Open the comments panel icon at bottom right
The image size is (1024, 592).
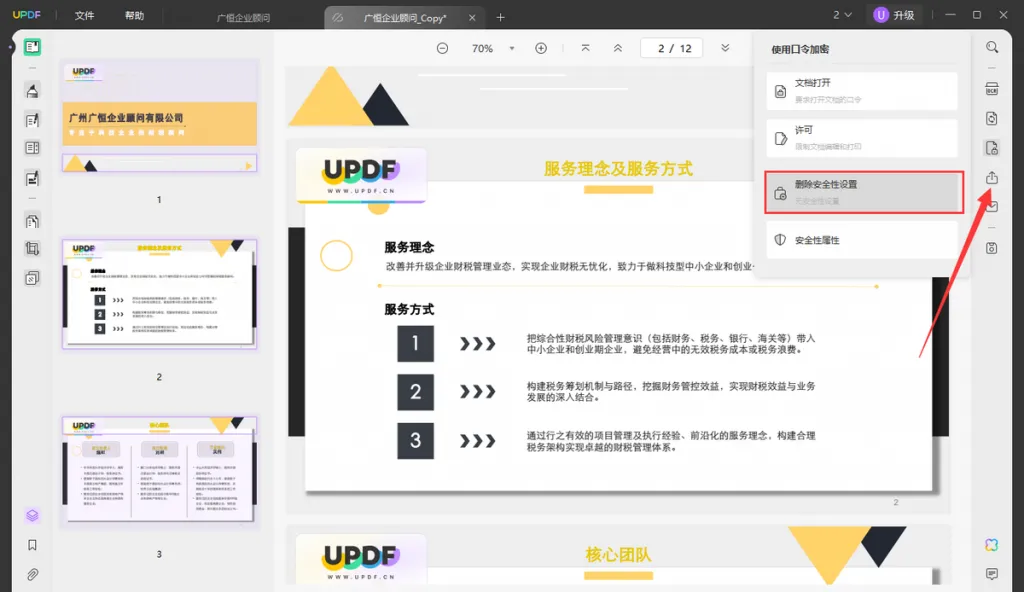click(992, 574)
